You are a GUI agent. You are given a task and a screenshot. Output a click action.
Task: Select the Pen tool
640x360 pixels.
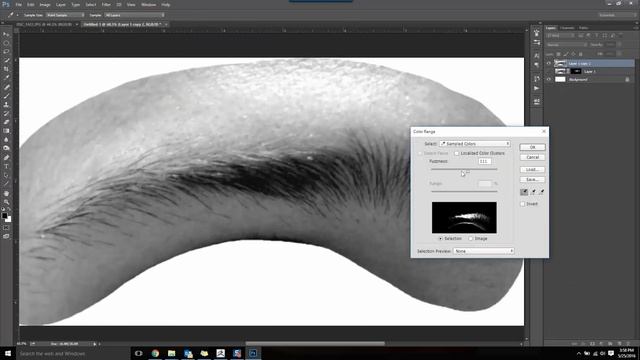tap(6, 158)
